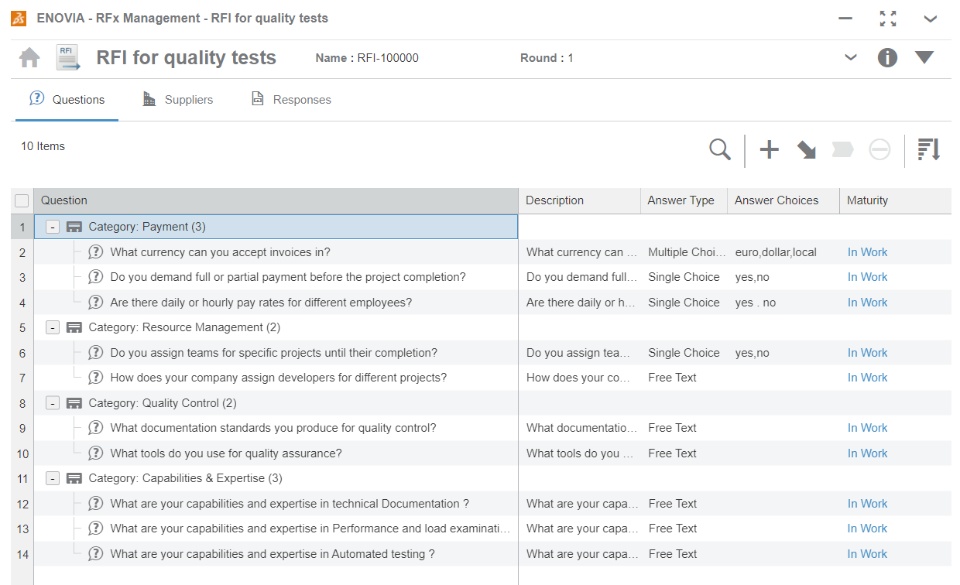
Task: Collapse the Category: Resource Management group
Action: (51, 327)
